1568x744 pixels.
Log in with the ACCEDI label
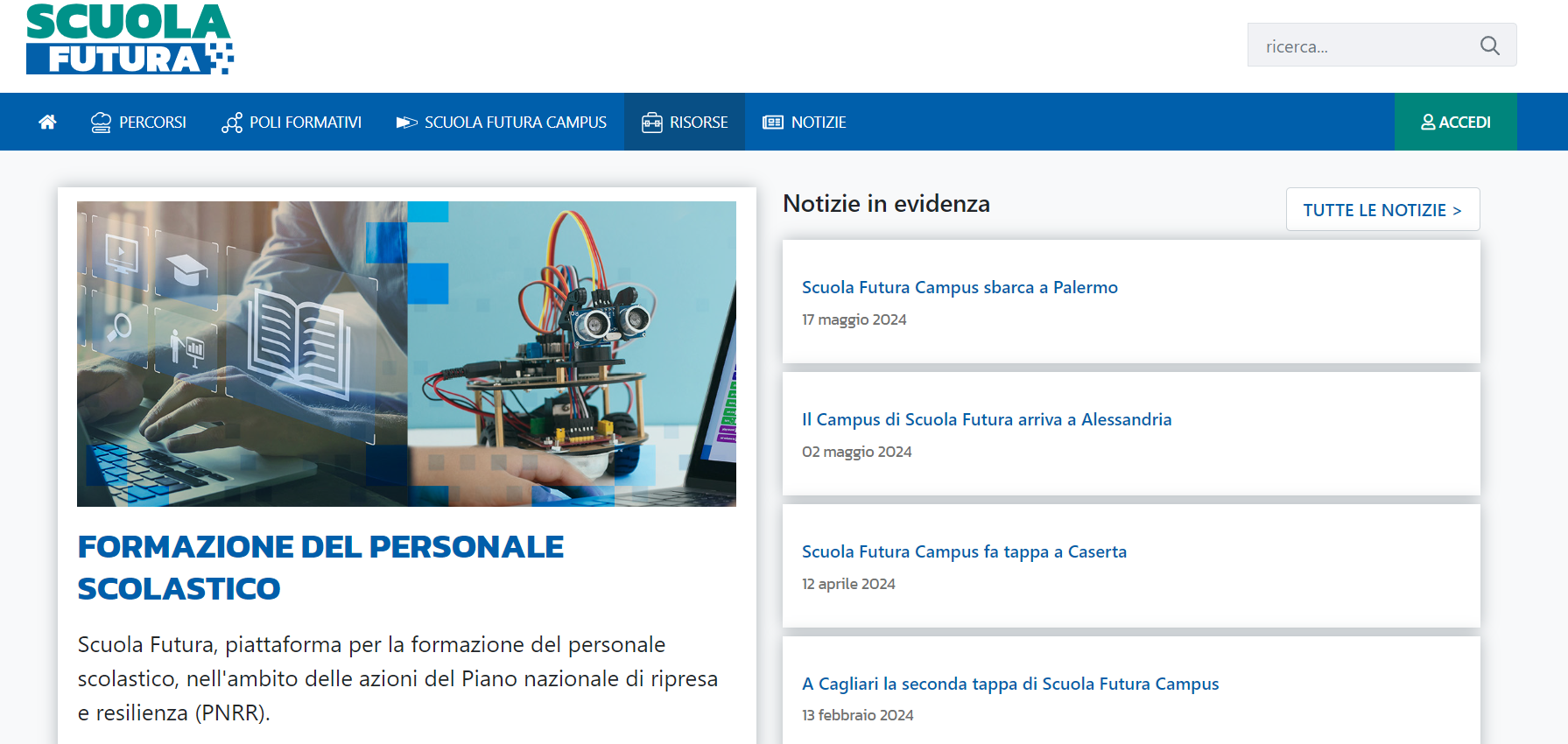(1465, 123)
